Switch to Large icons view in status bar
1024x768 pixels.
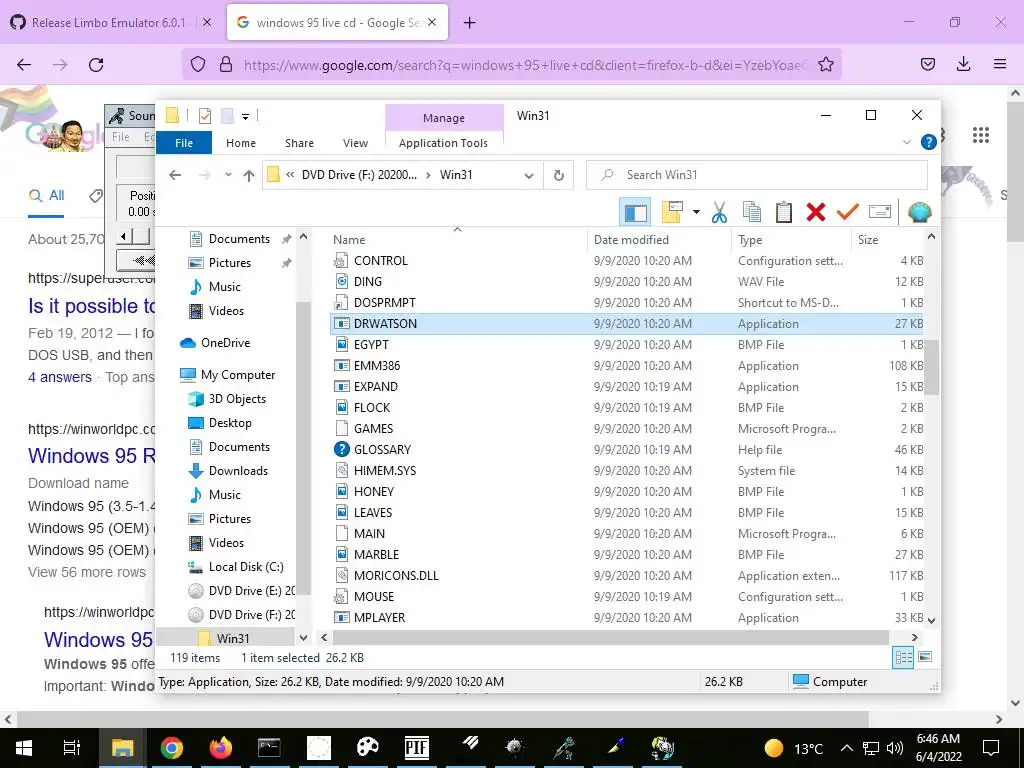[925, 657]
